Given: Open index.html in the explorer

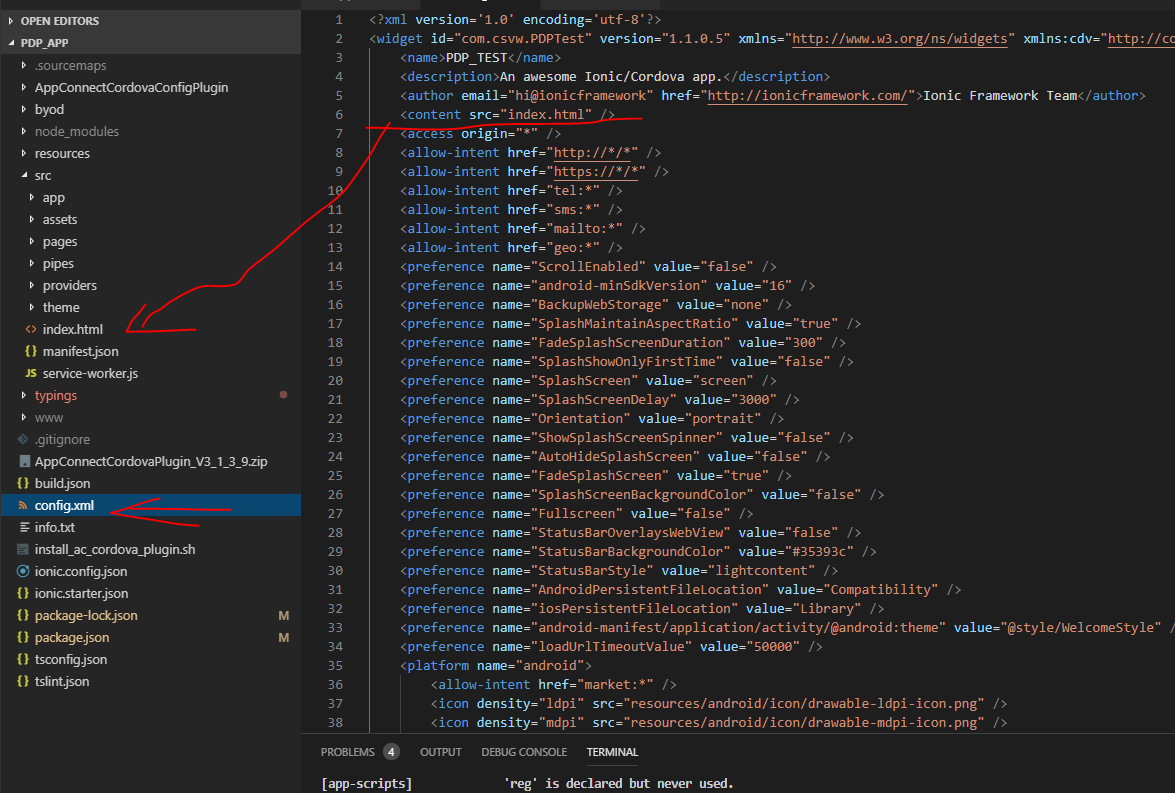Looking at the screenshot, I should pos(73,329).
